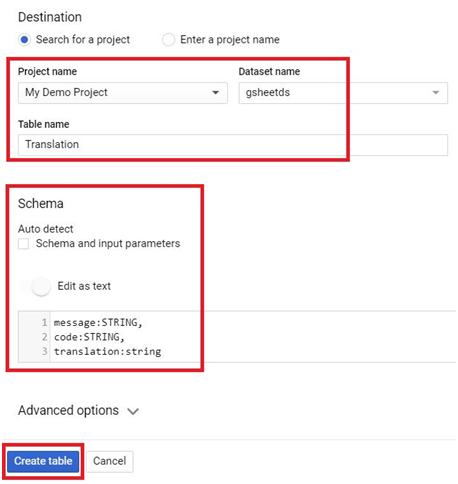Click line 2 code:STRING in schema editor
This screenshot has height=484, width=458.
click(x=89, y=337)
